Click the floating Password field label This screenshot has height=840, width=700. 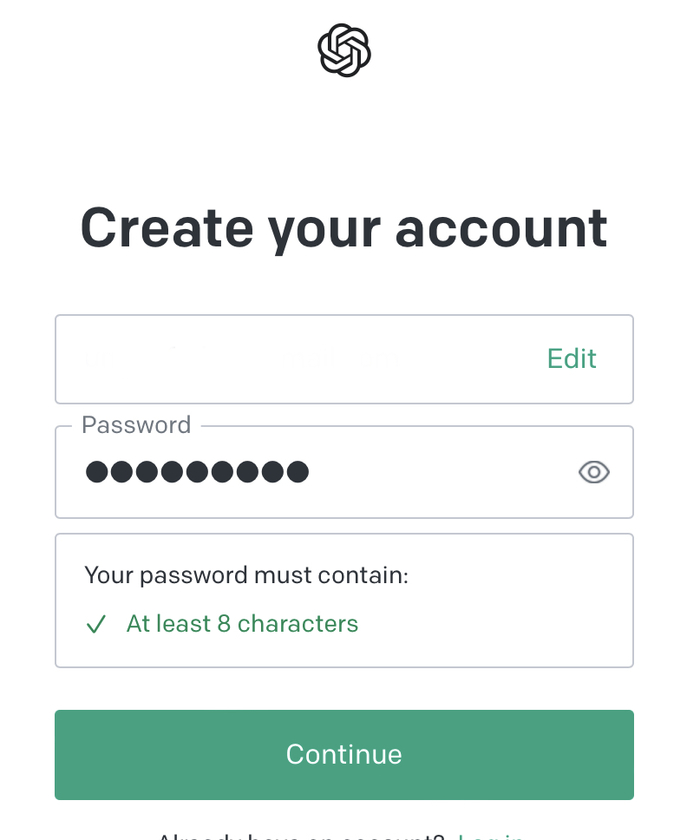point(136,425)
